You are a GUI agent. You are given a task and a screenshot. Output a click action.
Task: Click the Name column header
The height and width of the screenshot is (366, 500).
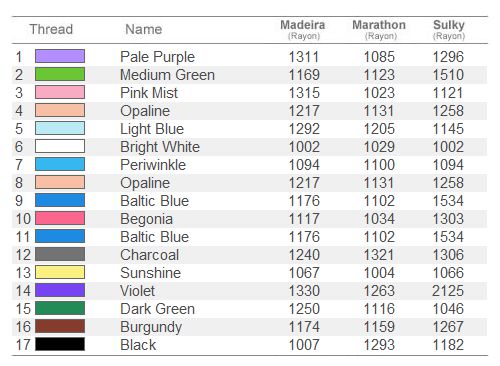[144, 29]
